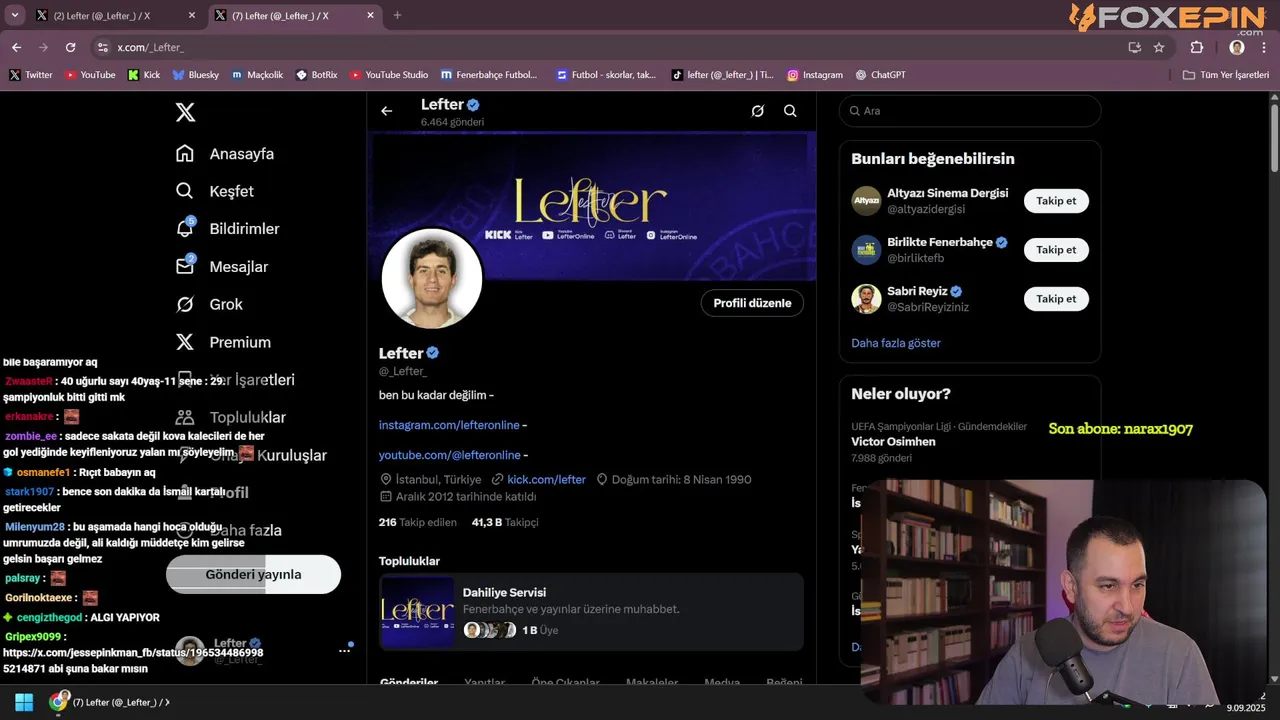Open the Twitter bookmark
1280x720 pixels.
coord(31,75)
